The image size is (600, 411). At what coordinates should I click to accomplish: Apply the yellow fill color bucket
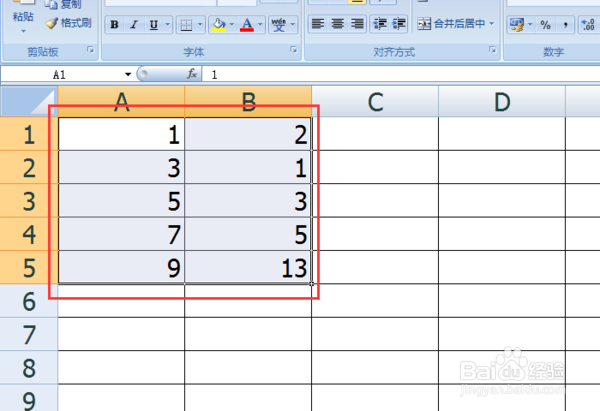click(x=218, y=25)
